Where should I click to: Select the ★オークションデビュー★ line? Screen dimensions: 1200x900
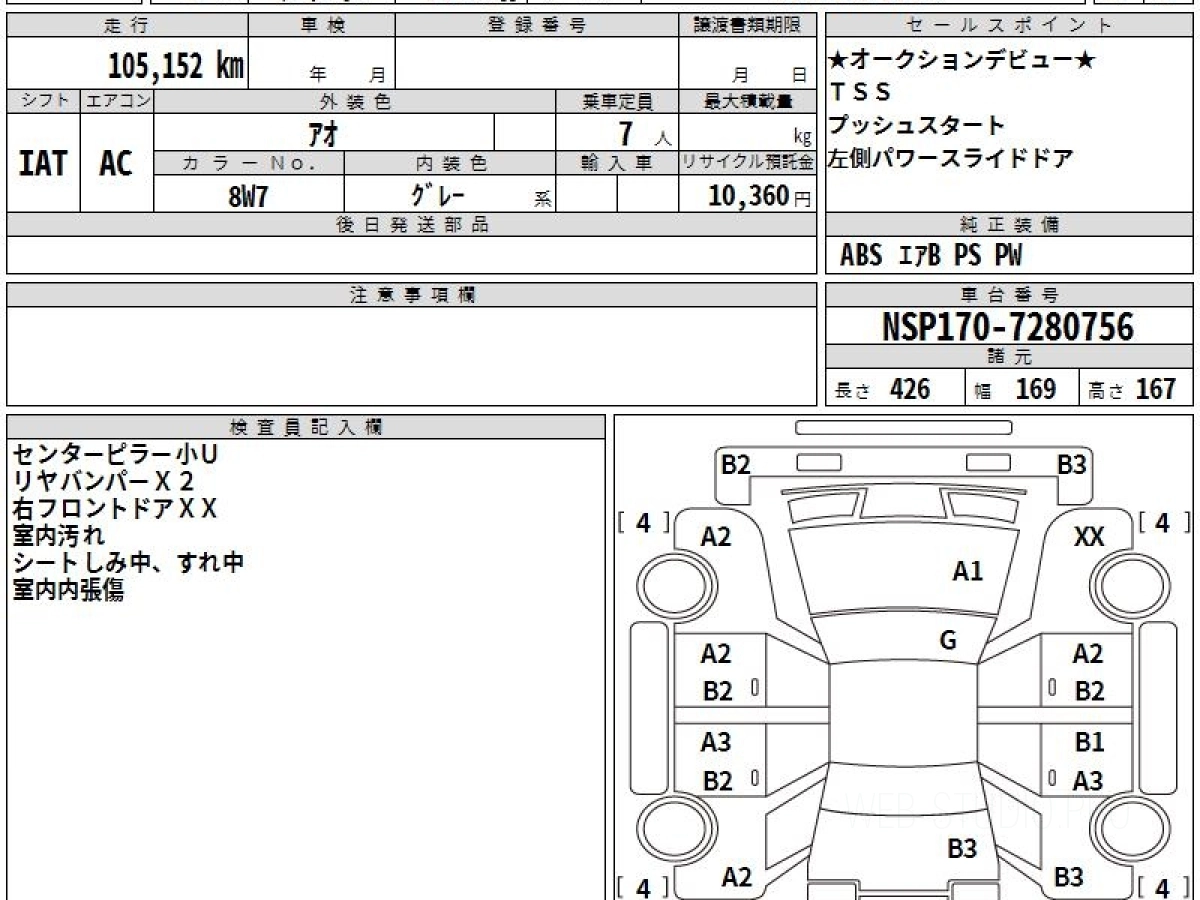point(963,60)
